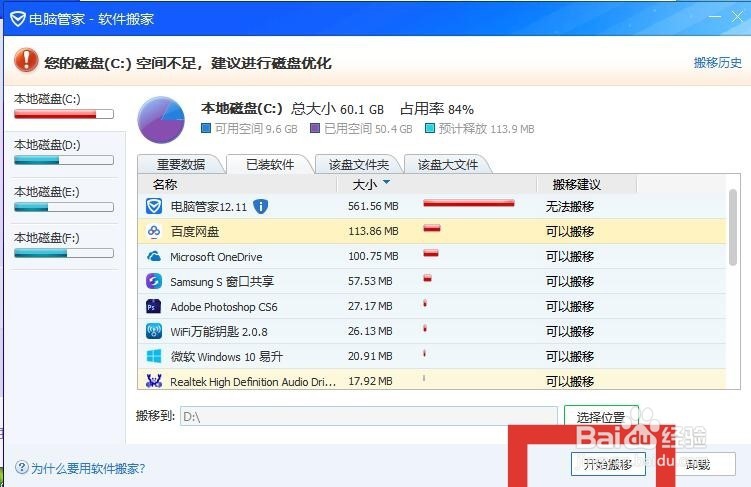Click the 卸载 button
This screenshot has height=487, width=751.
pyautogui.click(x=698, y=464)
